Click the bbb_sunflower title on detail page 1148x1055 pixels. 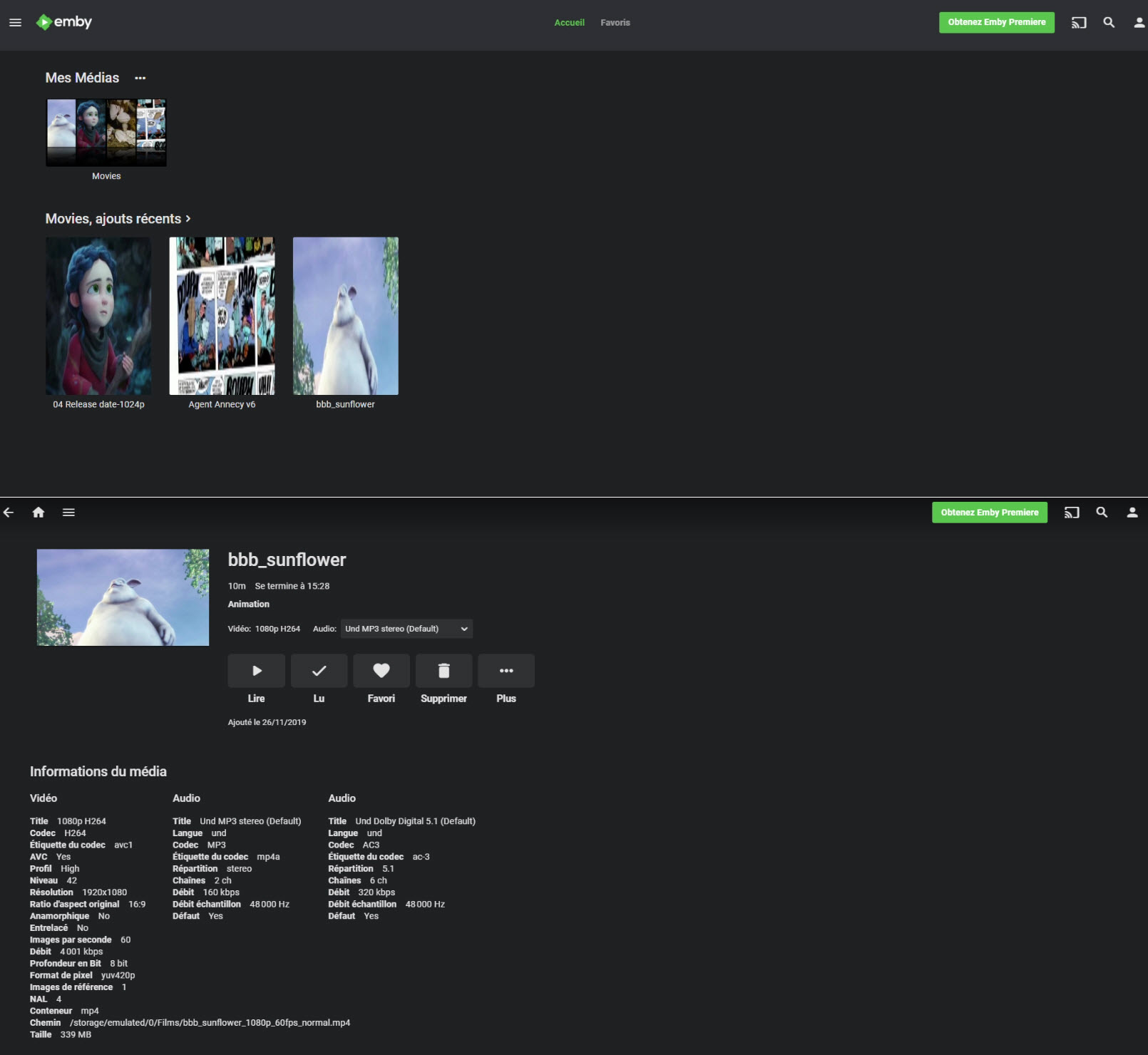[x=287, y=560]
